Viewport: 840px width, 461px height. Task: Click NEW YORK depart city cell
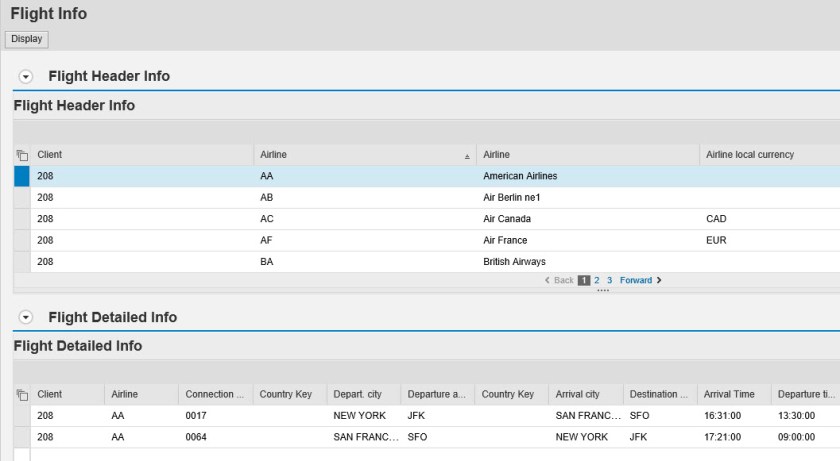[x=363, y=416]
